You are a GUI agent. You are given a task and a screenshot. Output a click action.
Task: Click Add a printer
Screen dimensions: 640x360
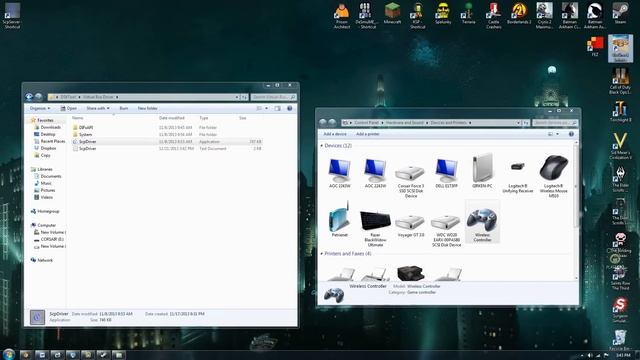(367, 134)
